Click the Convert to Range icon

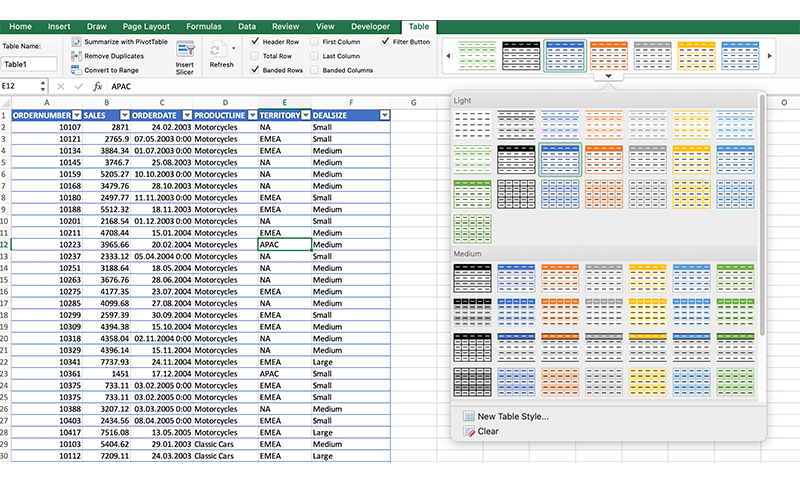(x=77, y=70)
